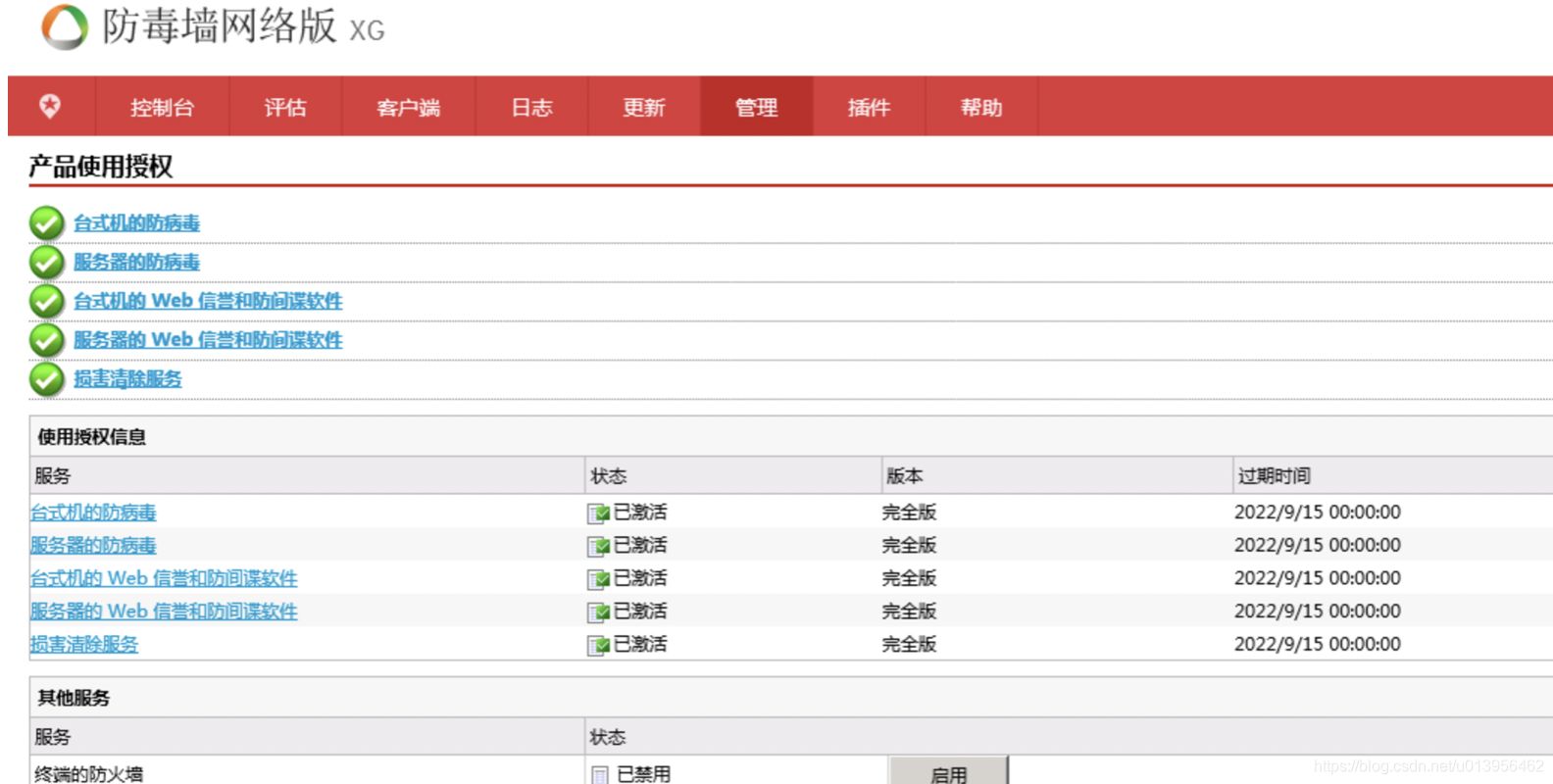The height and width of the screenshot is (784, 1553).
Task: Click the activated status icon in the 服务器的防病毒 row
Action: 598,546
